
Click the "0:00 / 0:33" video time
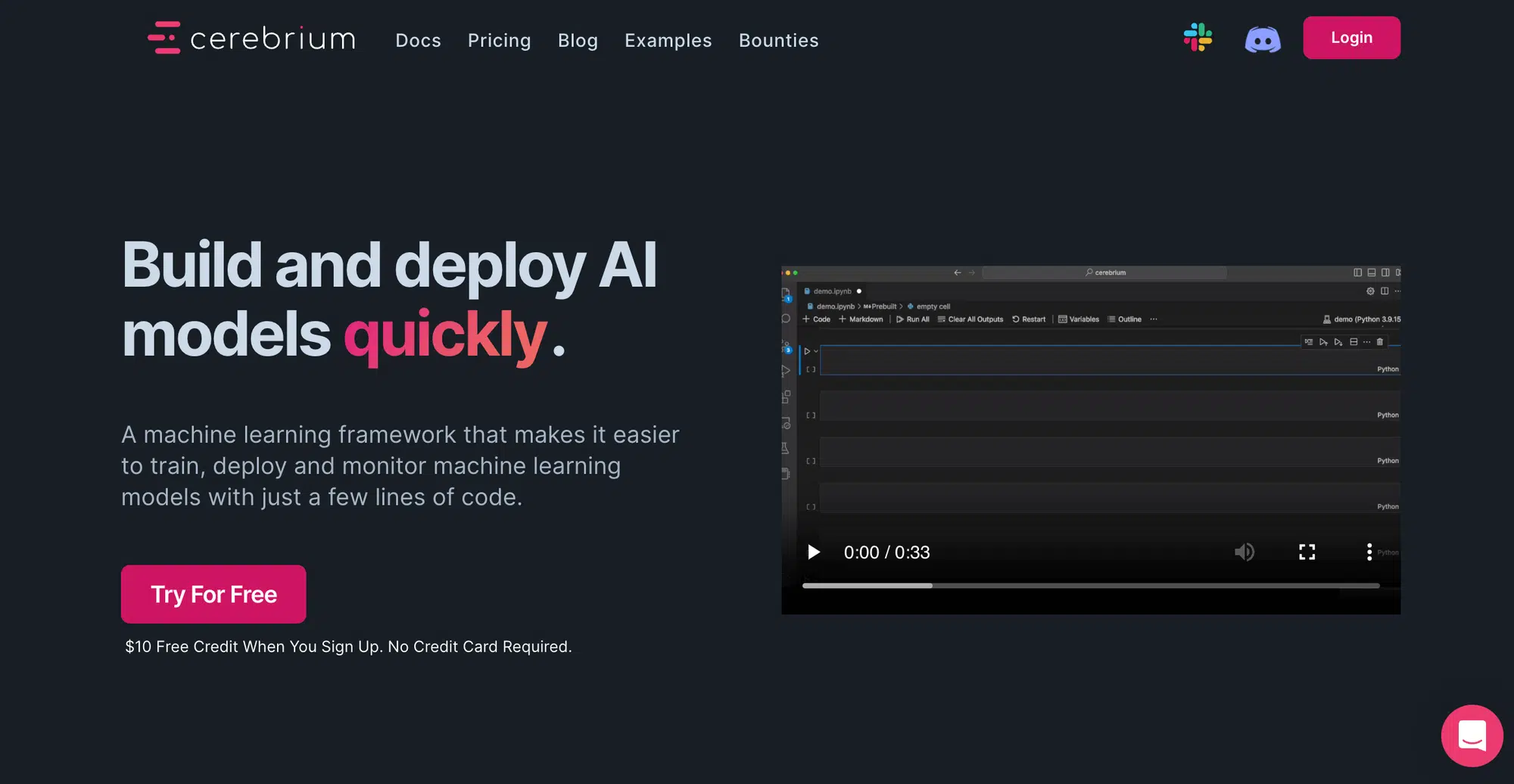pyautogui.click(x=886, y=552)
